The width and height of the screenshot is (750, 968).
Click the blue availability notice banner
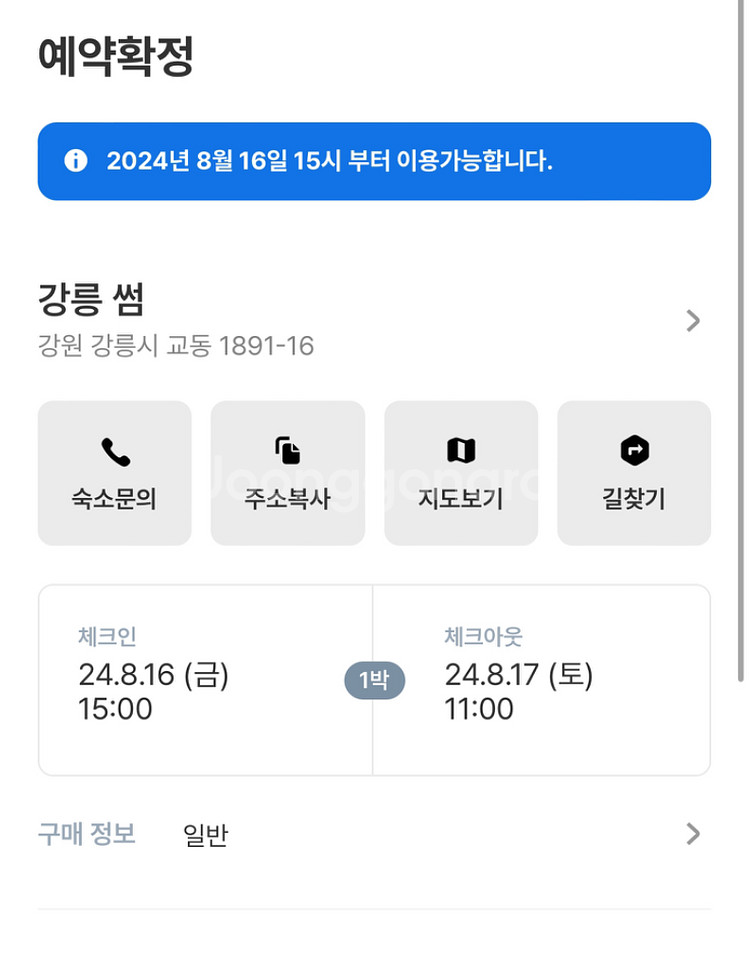pyautogui.click(x=374, y=161)
